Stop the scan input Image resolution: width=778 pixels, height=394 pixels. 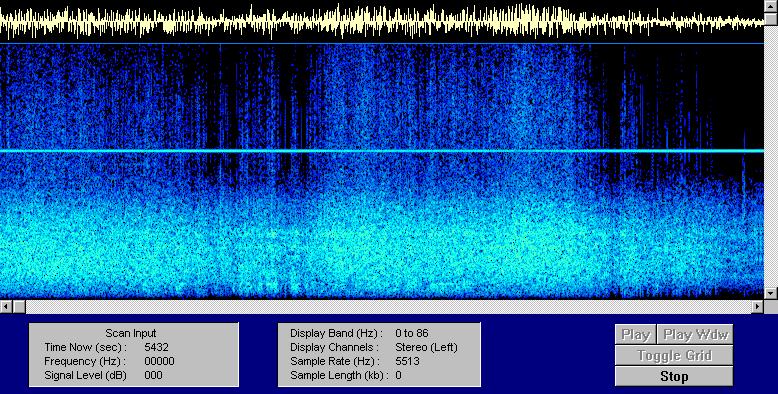(x=674, y=376)
